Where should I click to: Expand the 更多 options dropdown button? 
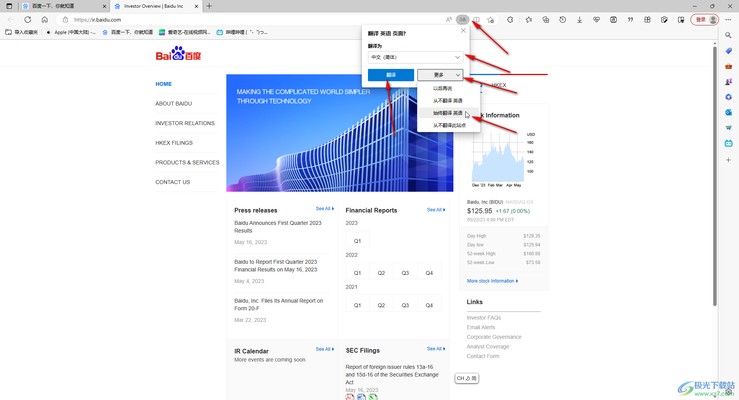(441, 75)
